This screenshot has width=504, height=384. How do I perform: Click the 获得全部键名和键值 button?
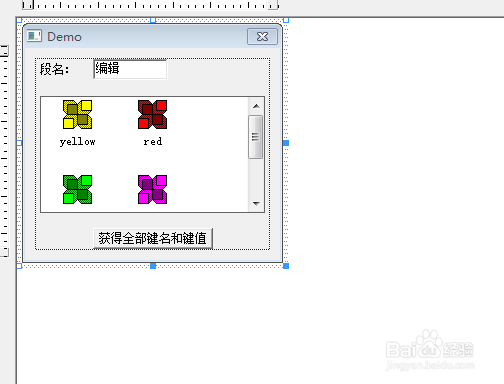pos(153,238)
